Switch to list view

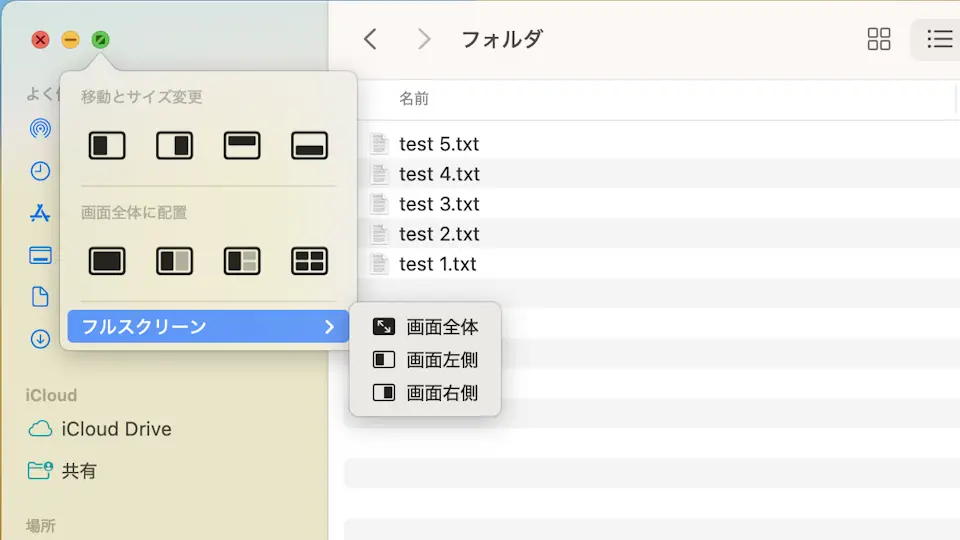tap(938, 39)
